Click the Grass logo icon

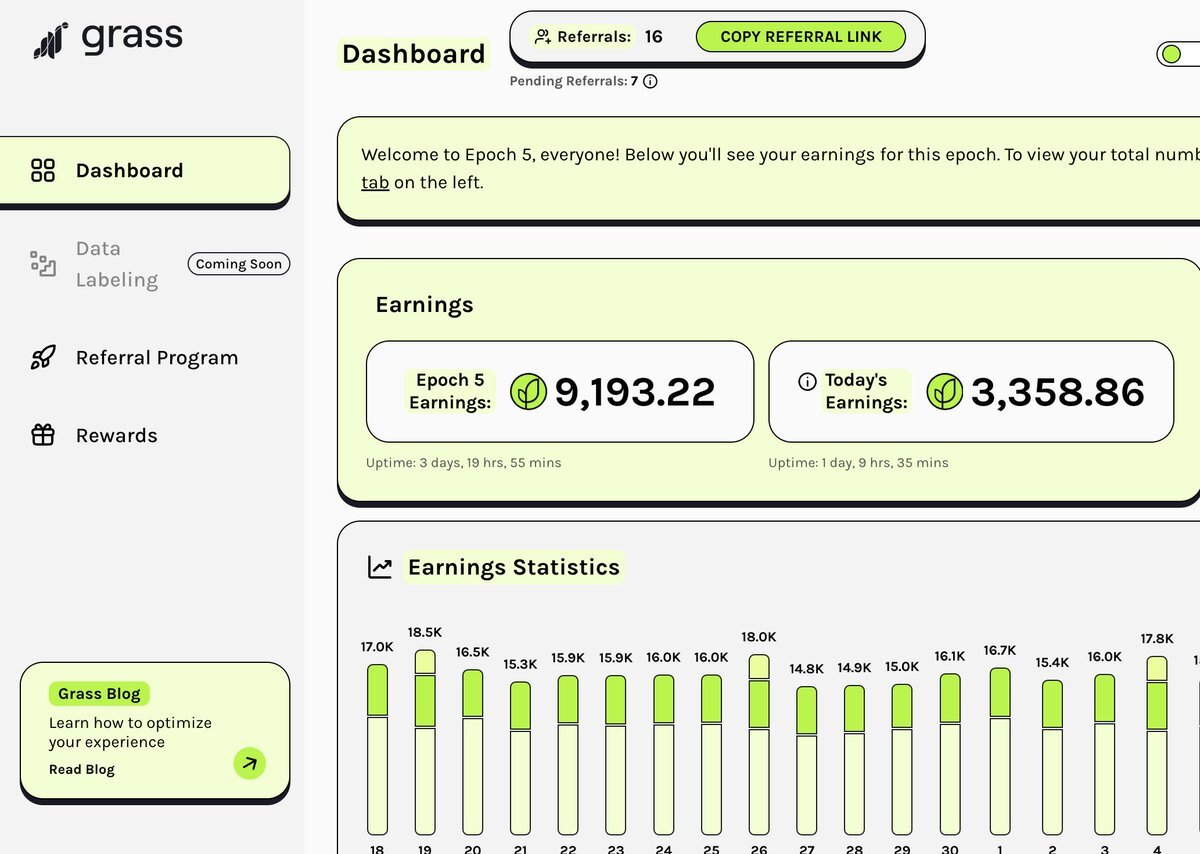[50, 41]
